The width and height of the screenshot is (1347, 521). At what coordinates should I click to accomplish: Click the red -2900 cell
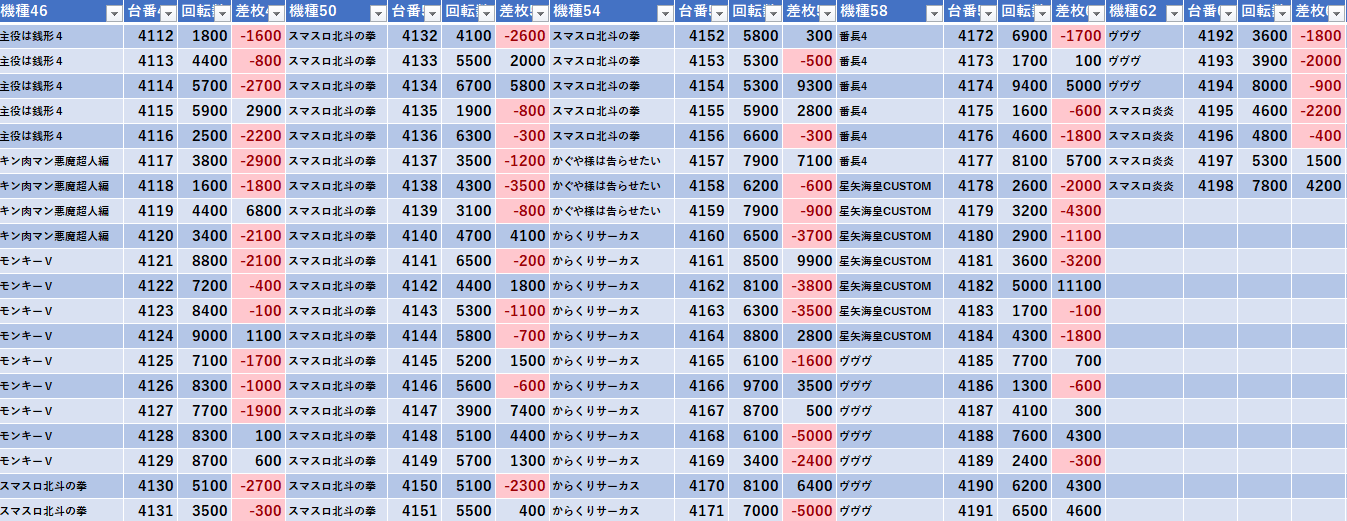point(259,161)
